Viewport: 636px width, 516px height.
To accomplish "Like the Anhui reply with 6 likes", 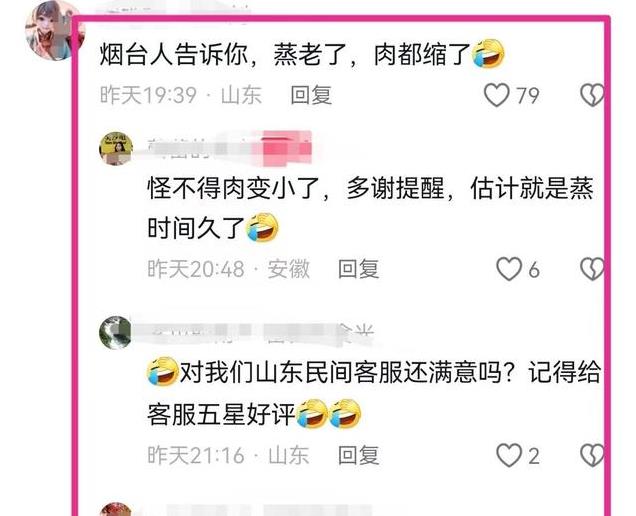I will click(509, 269).
